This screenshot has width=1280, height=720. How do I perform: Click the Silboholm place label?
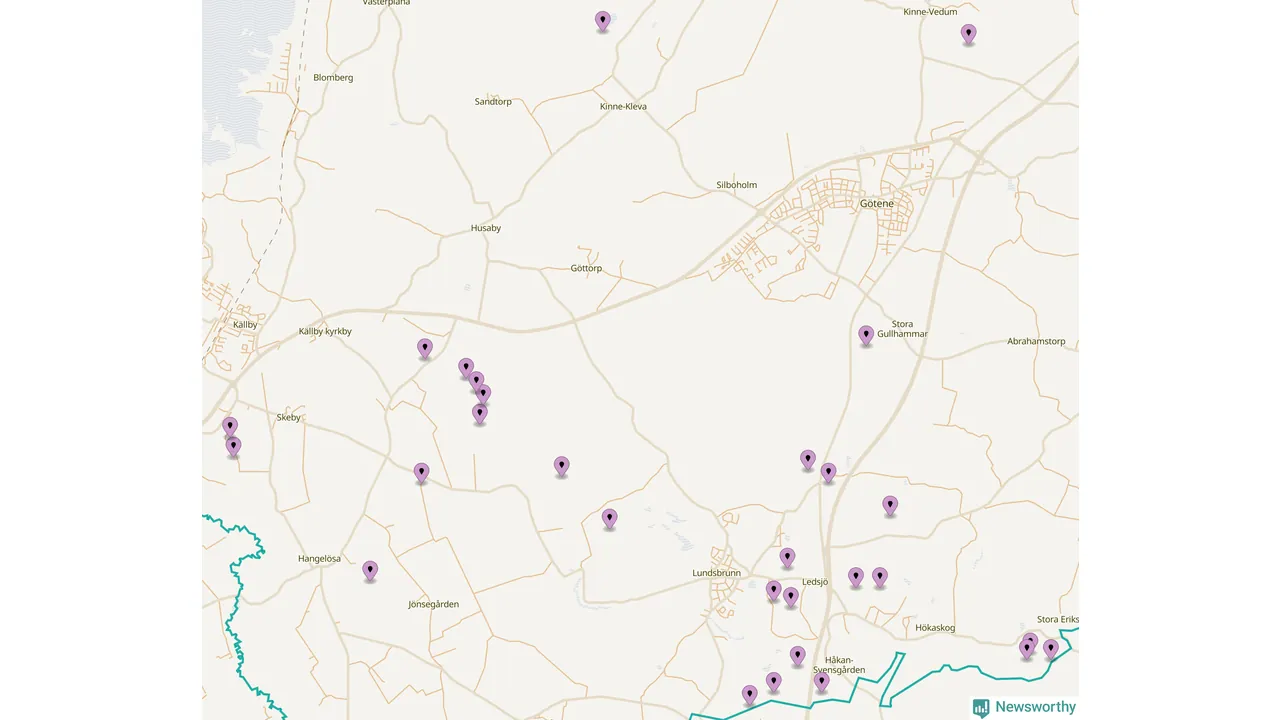click(x=737, y=185)
